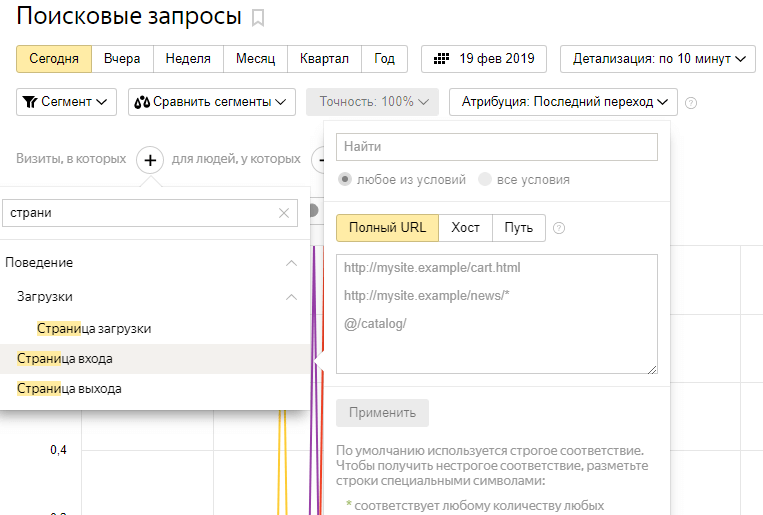This screenshot has width=763, height=515.
Task: Open the calendar date picker '19 фев 2019'
Action: (484, 59)
